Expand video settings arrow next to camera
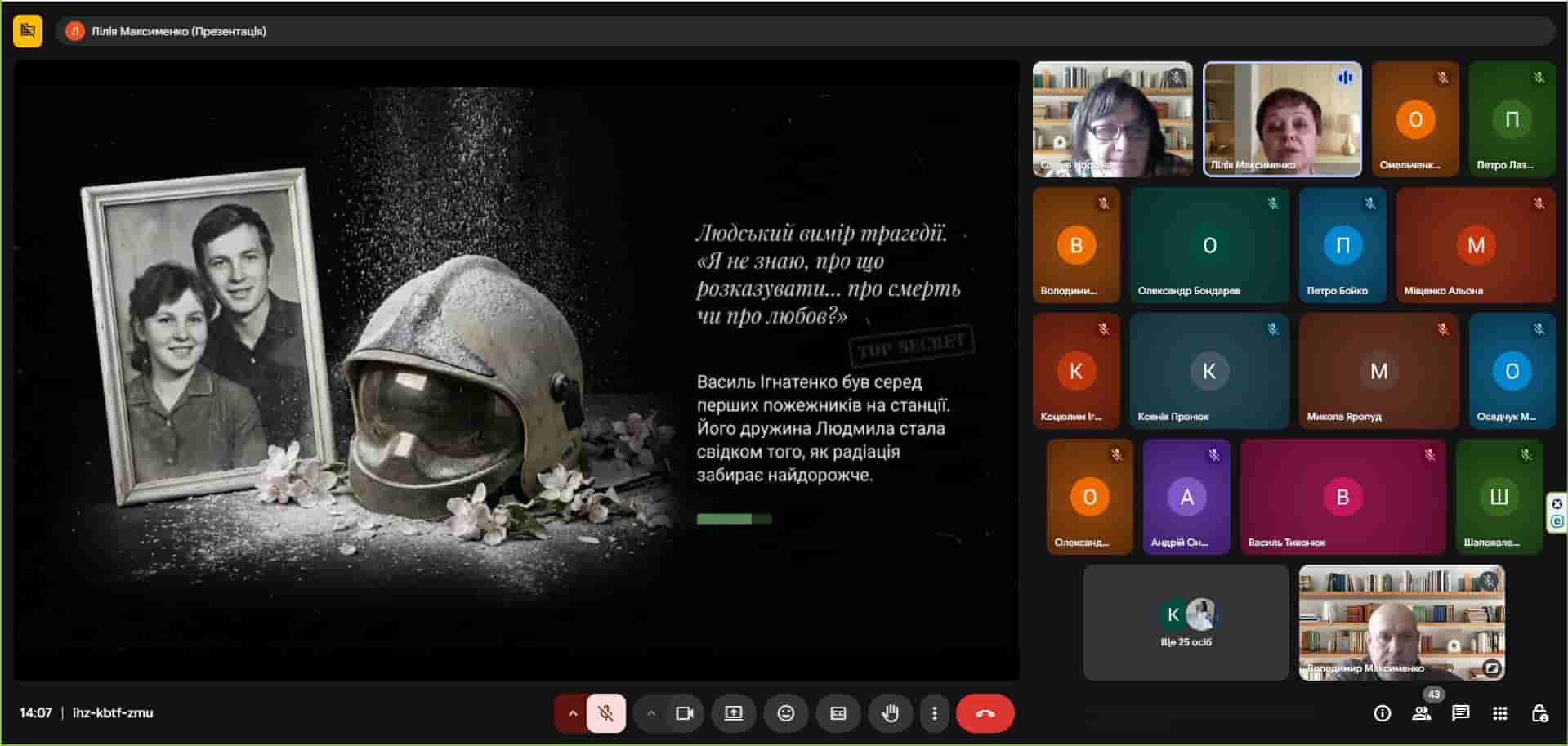This screenshot has width=1568, height=746. pyautogui.click(x=650, y=713)
